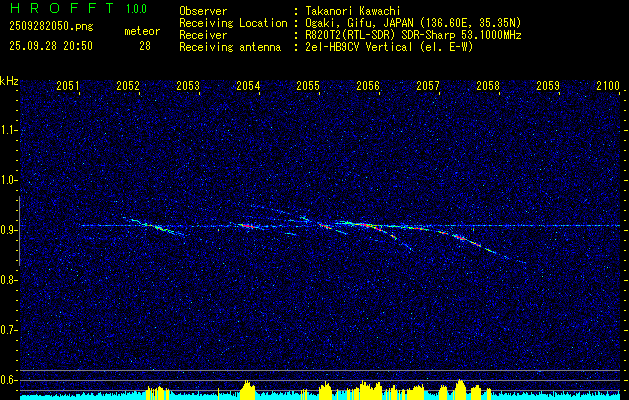Click the 1.1 kHz axis label
This screenshot has height=400, width=629.
pyautogui.click(x=8, y=130)
